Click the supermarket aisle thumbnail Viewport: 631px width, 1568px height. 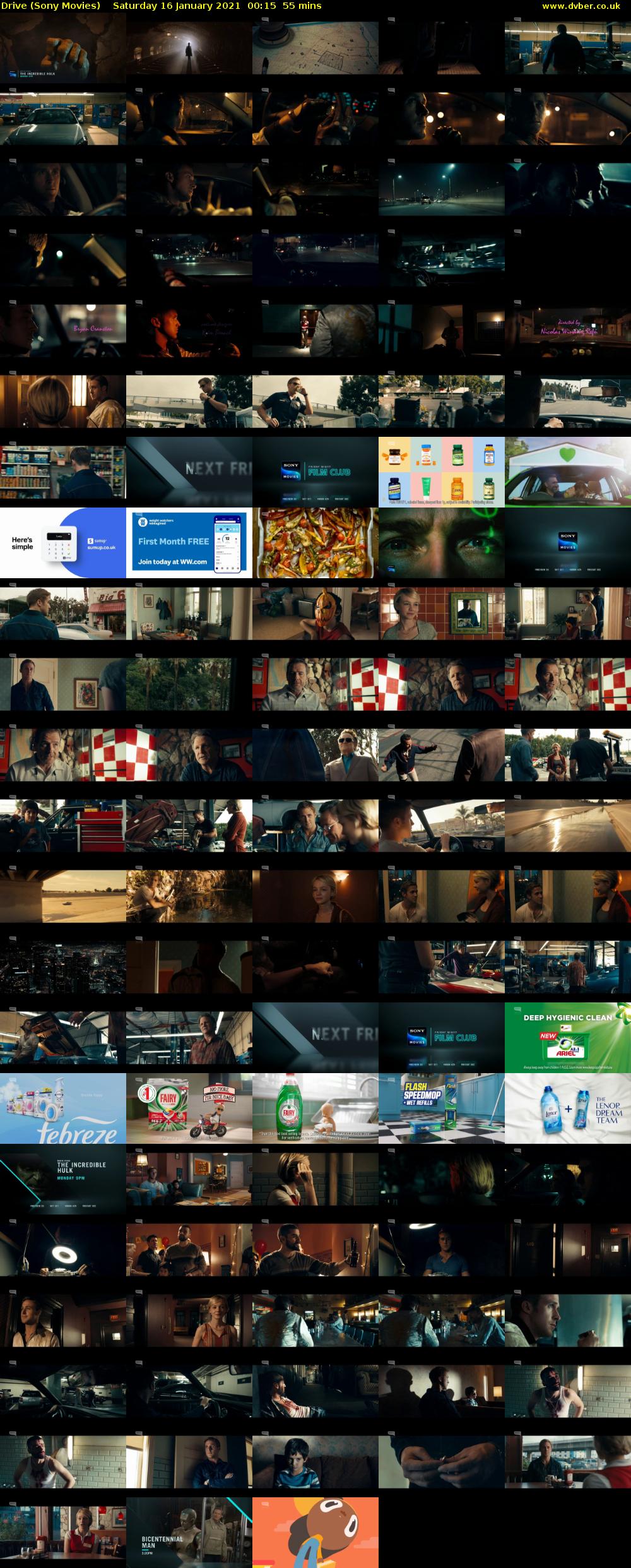(x=63, y=472)
